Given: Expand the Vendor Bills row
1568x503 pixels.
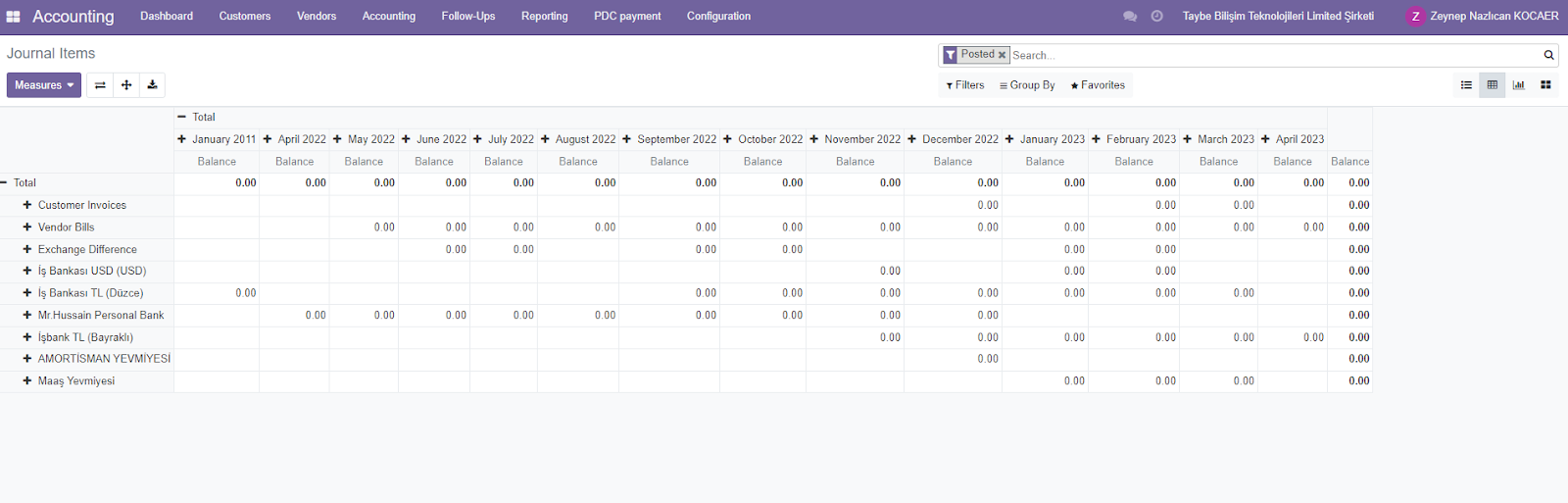Looking at the screenshot, I should tap(27, 226).
